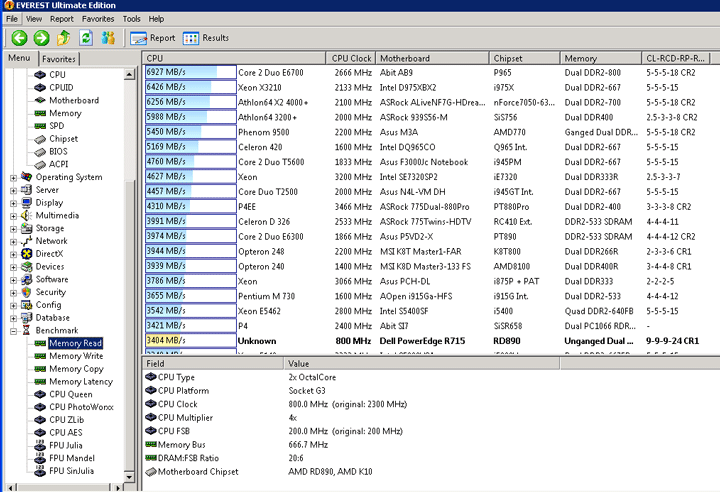Open the CPU Queen benchmark

point(71,394)
